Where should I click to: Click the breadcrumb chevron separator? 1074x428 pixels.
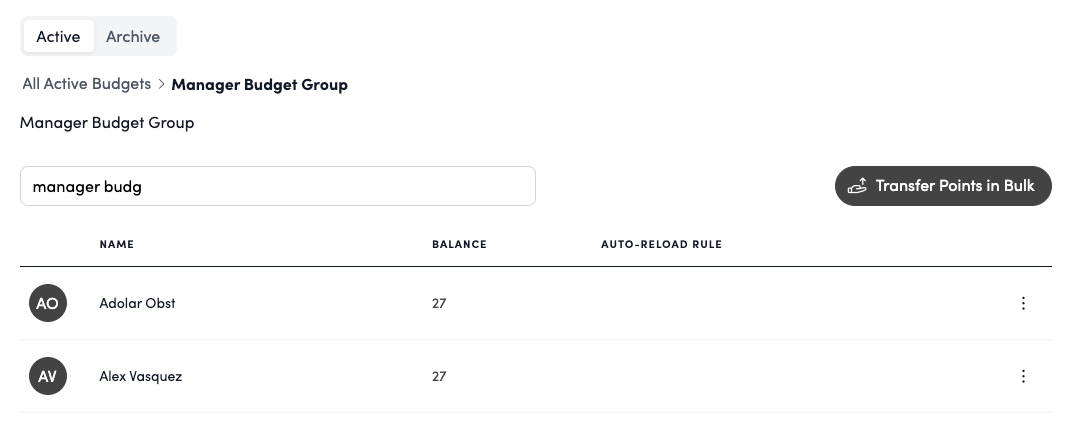click(161, 85)
